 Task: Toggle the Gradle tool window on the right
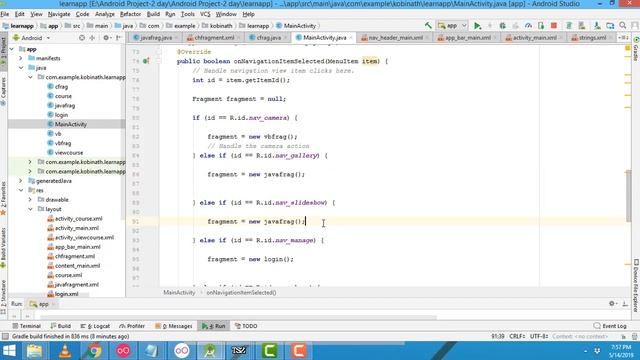[x=636, y=49]
